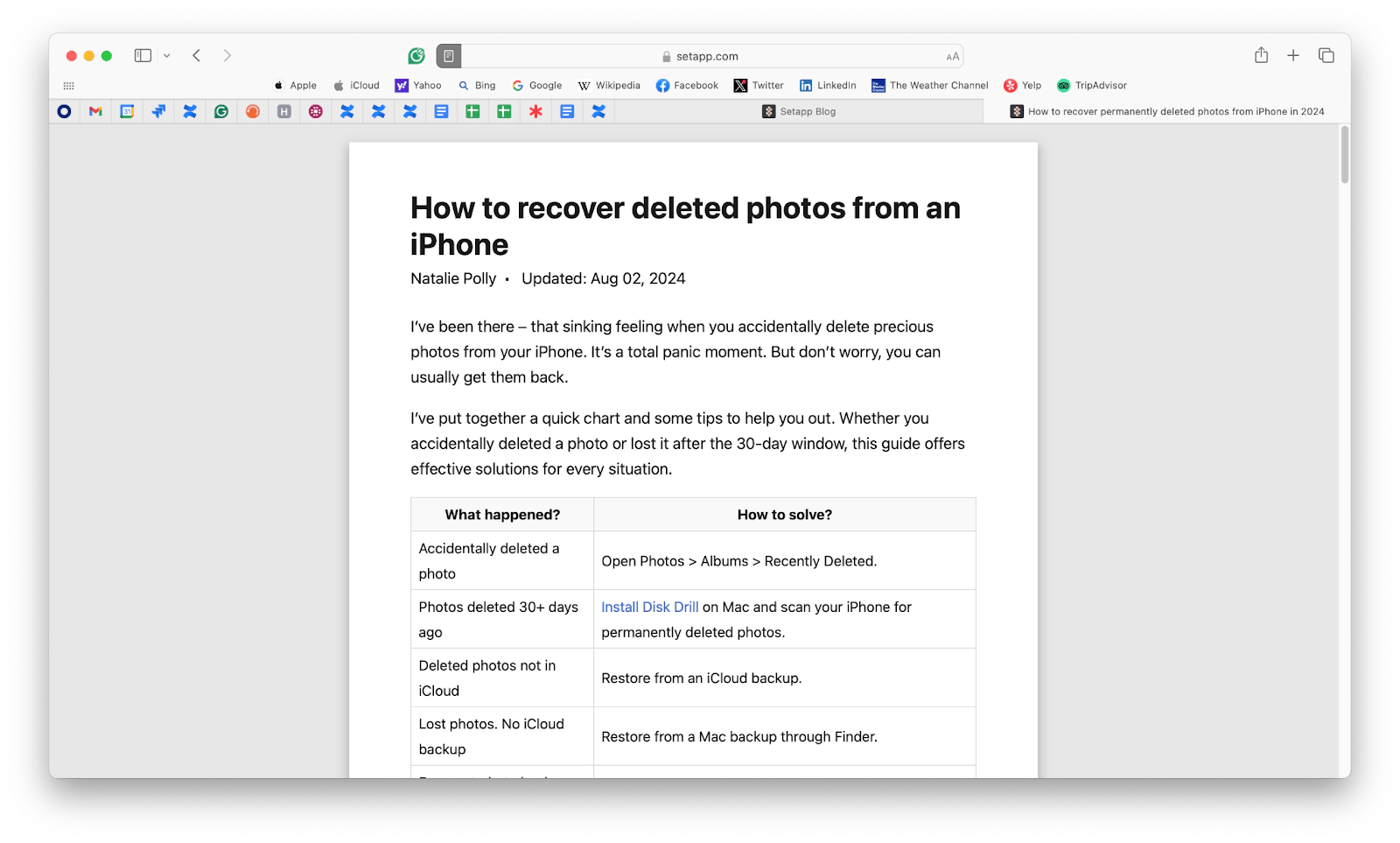The image size is (1400, 843).
Task: Go forward using the forward arrow
Action: click(227, 55)
